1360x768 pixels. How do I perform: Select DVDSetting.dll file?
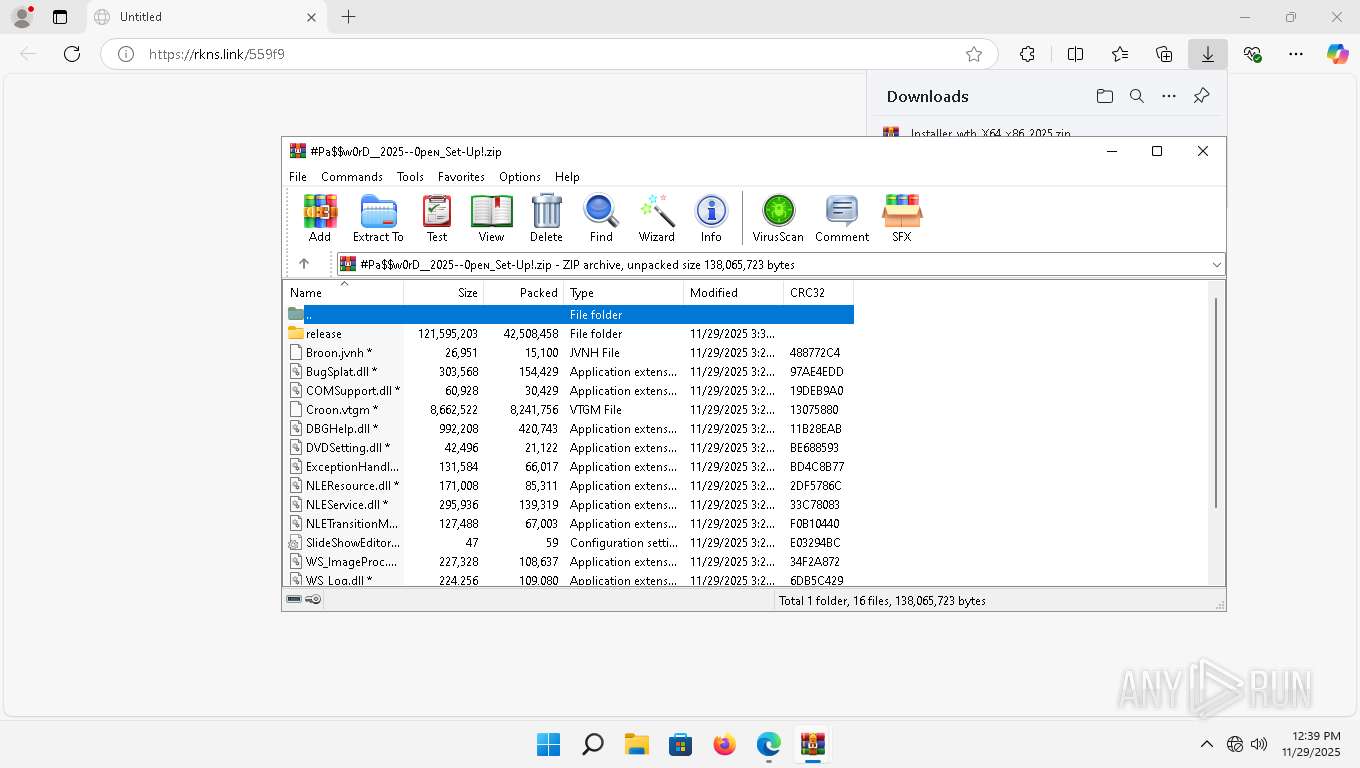(569, 447)
